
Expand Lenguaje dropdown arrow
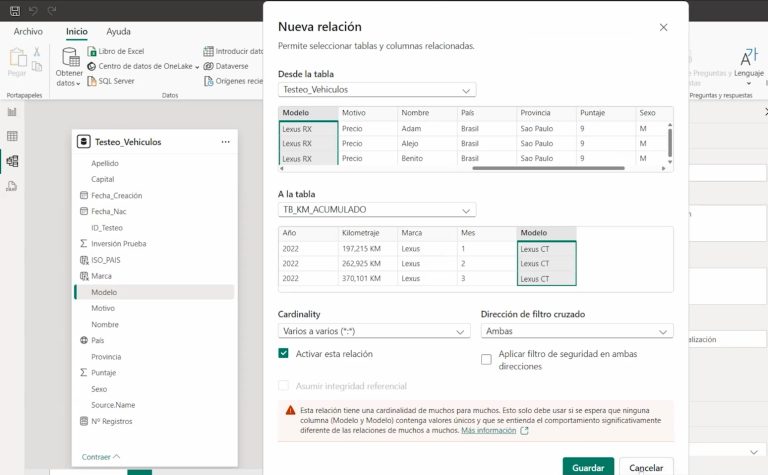point(749,83)
